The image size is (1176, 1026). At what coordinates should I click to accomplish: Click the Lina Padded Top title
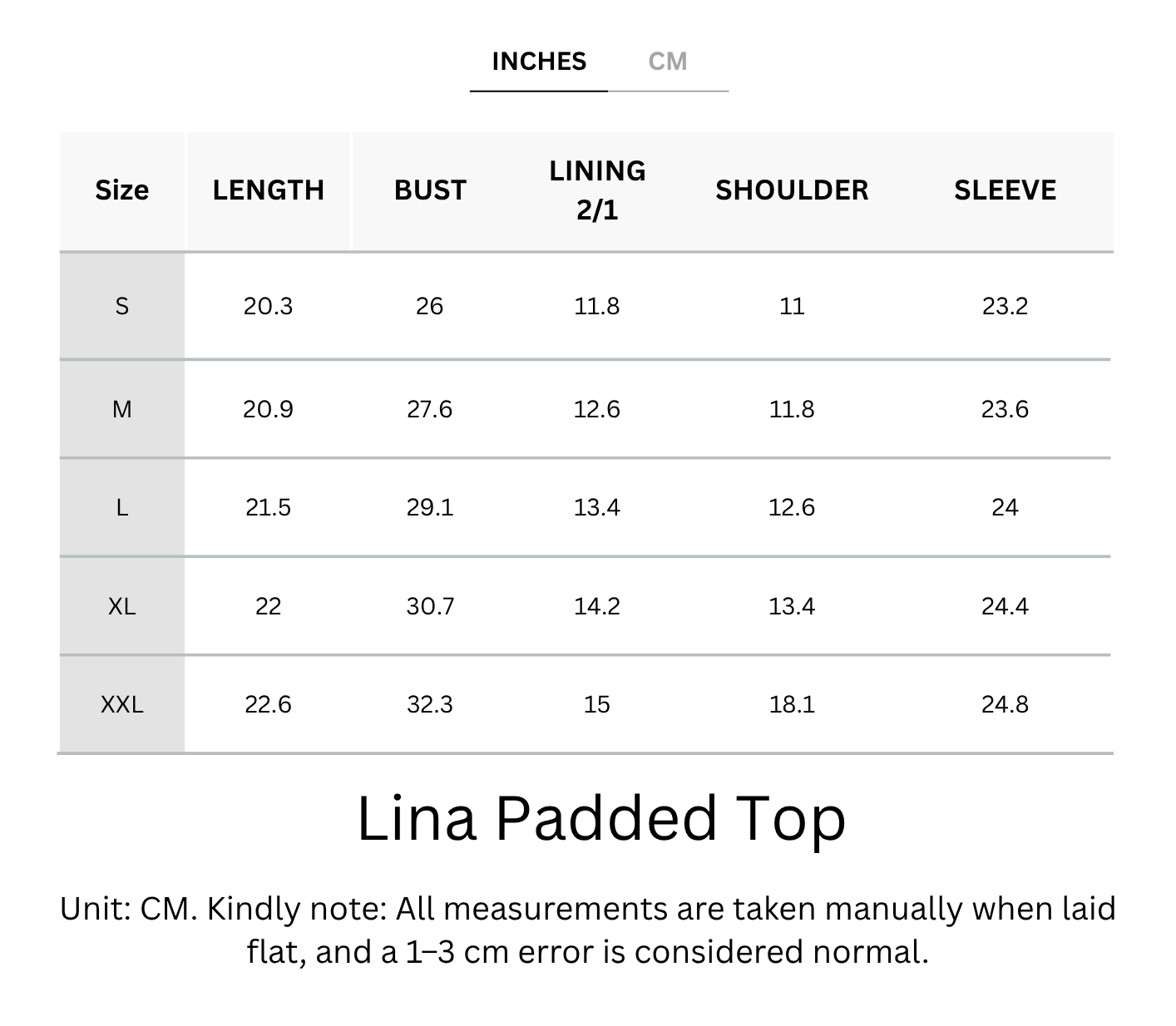click(x=600, y=819)
